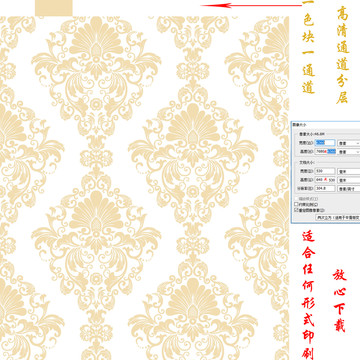Toggle the greyed-out scale styles checkbox
Image resolution: width=360 pixels, height=360 pixels.
(x=296, y=199)
